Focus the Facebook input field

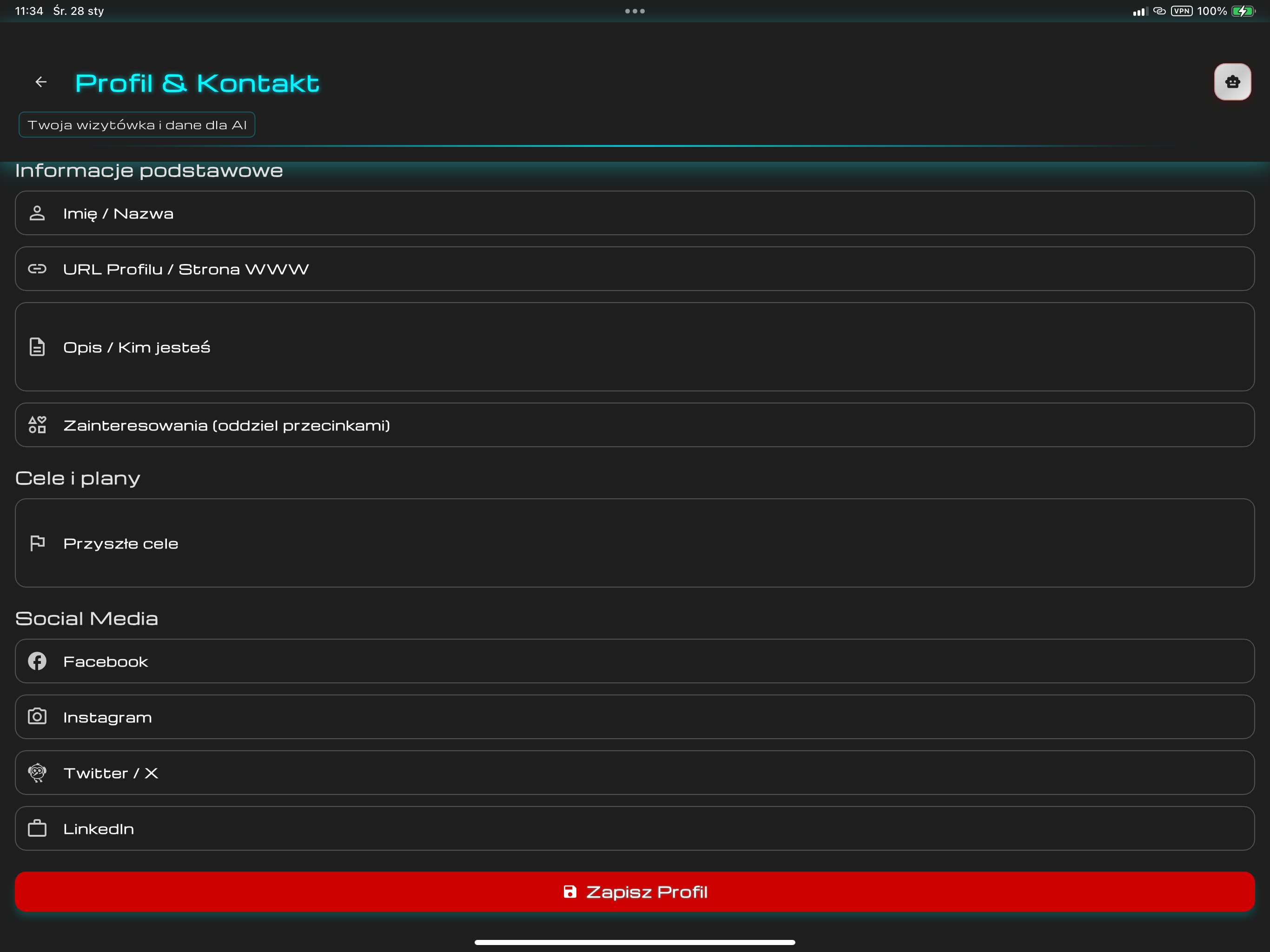click(635, 661)
